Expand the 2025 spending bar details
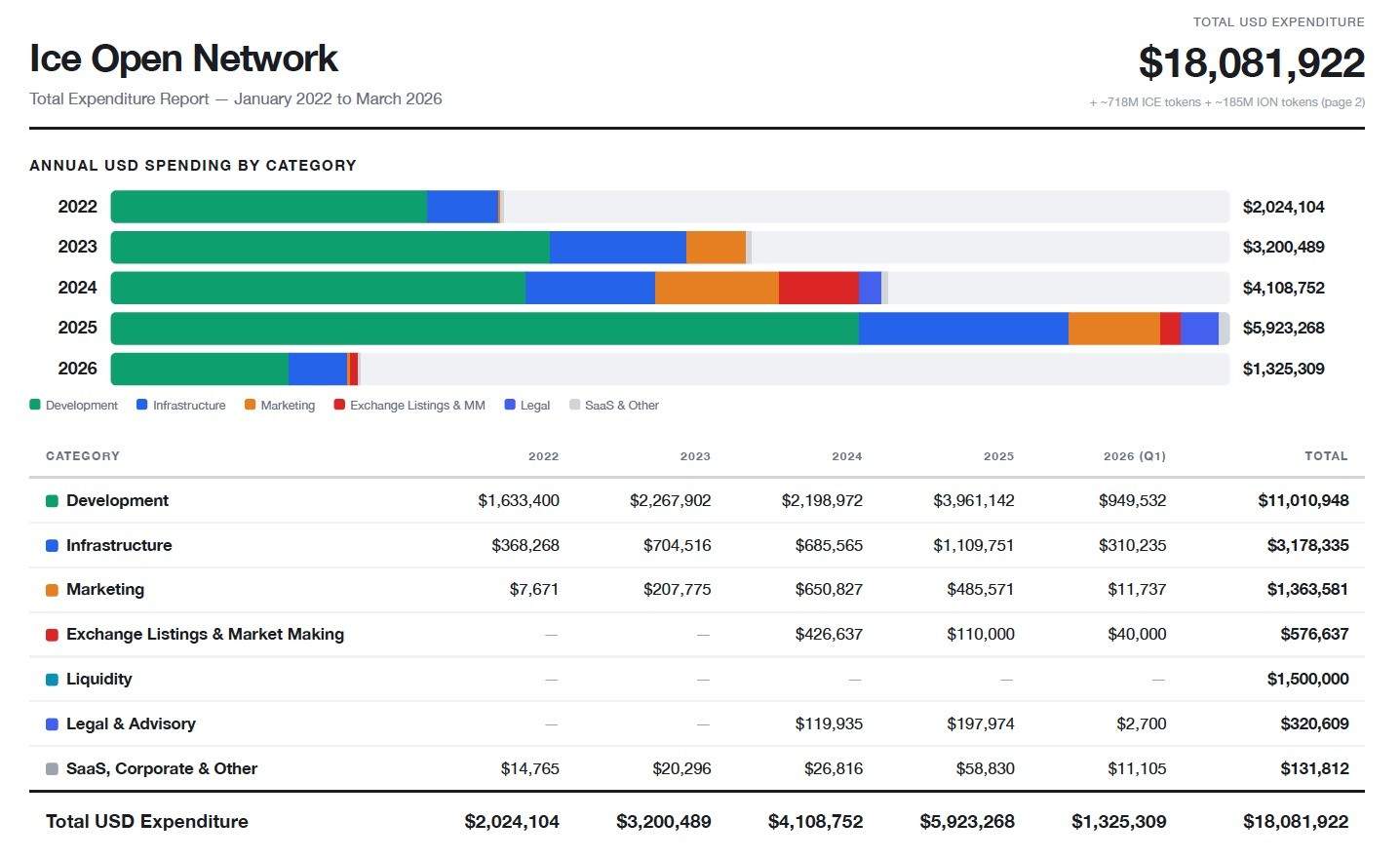 (670, 328)
